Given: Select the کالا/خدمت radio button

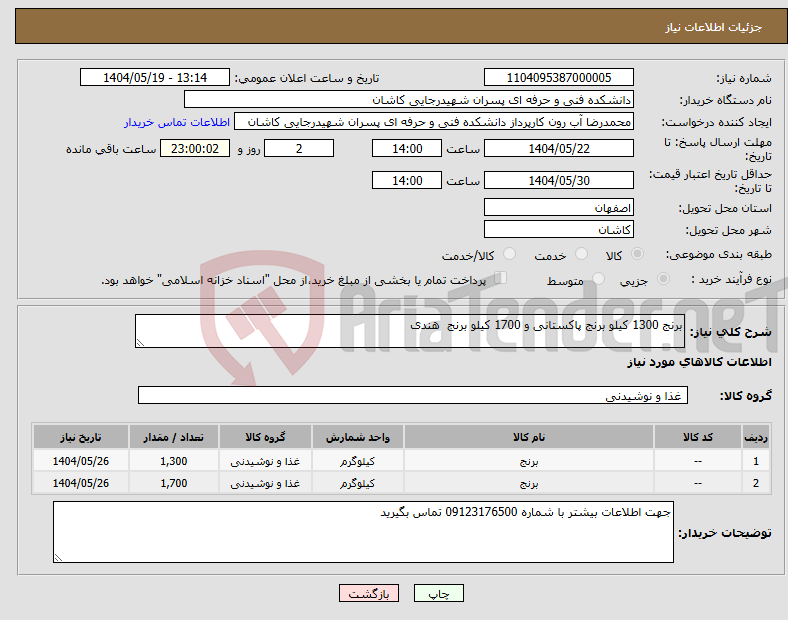Looking at the screenshot, I should pos(510,256).
